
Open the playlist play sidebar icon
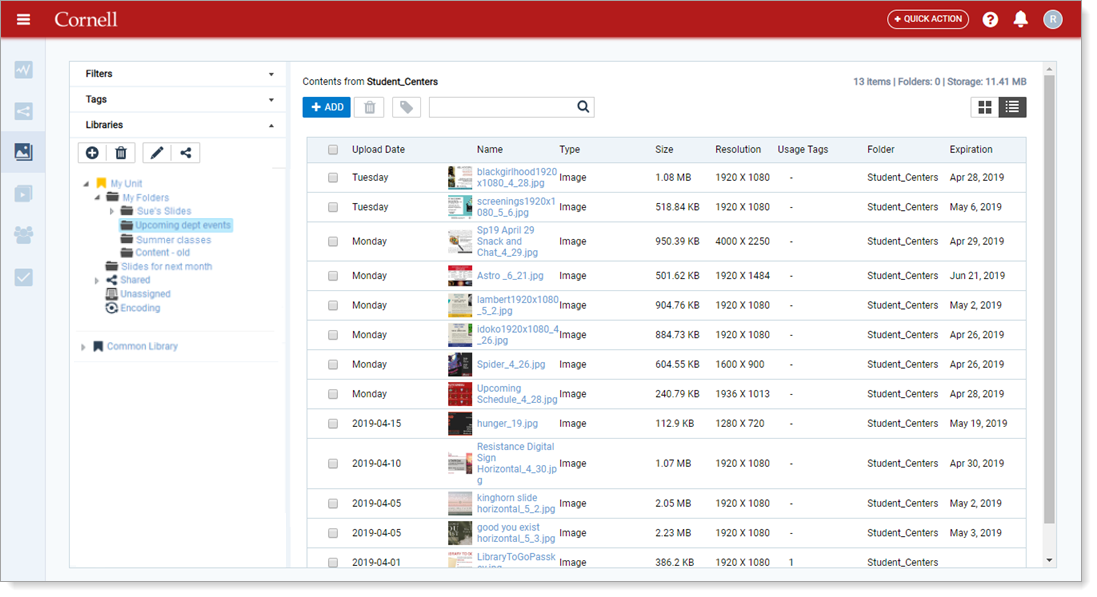tap(23, 194)
